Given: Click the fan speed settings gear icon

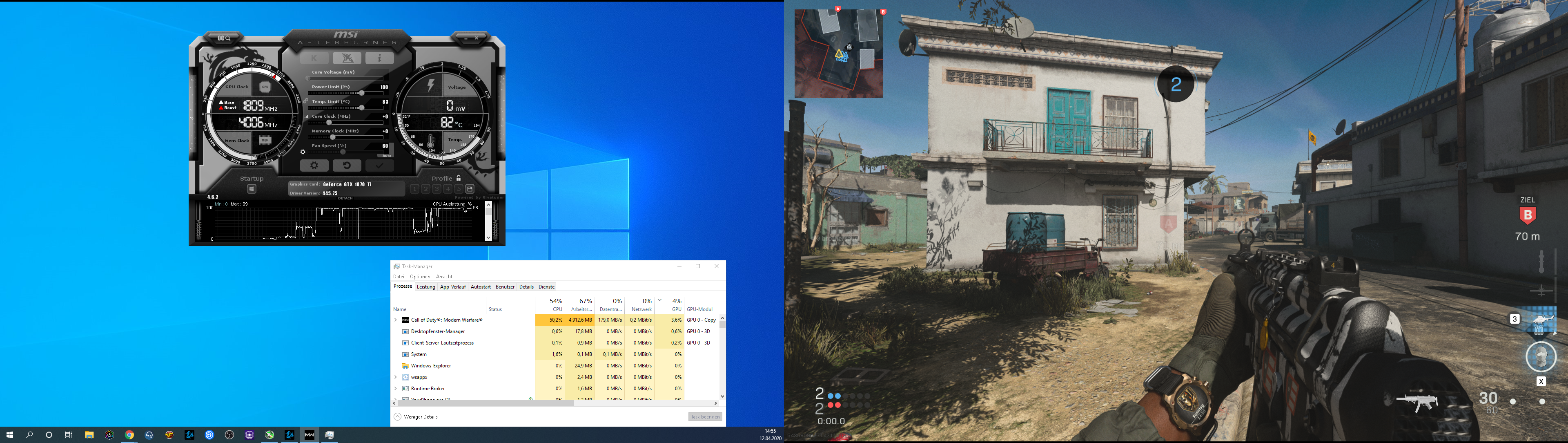Looking at the screenshot, I should (303, 152).
